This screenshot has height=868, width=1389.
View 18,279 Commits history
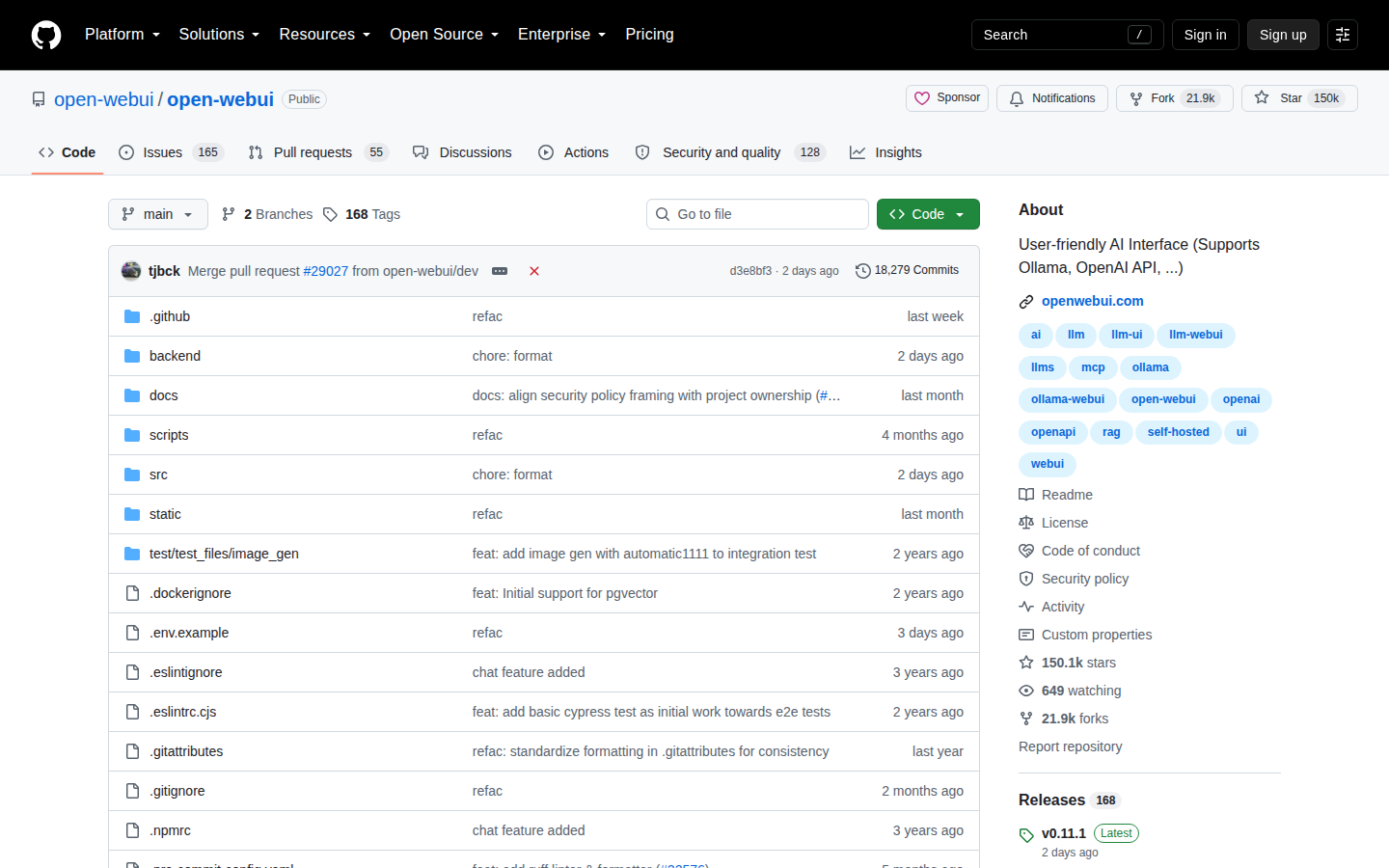(907, 271)
